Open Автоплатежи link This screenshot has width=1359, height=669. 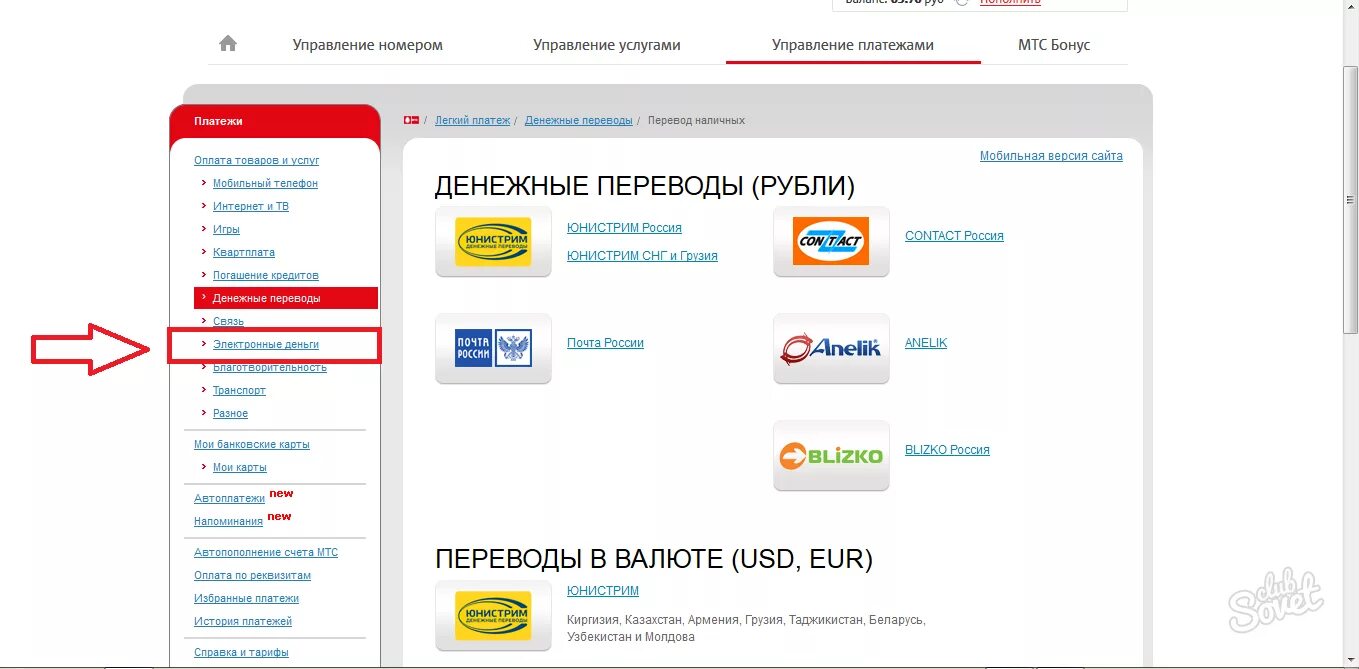(229, 498)
